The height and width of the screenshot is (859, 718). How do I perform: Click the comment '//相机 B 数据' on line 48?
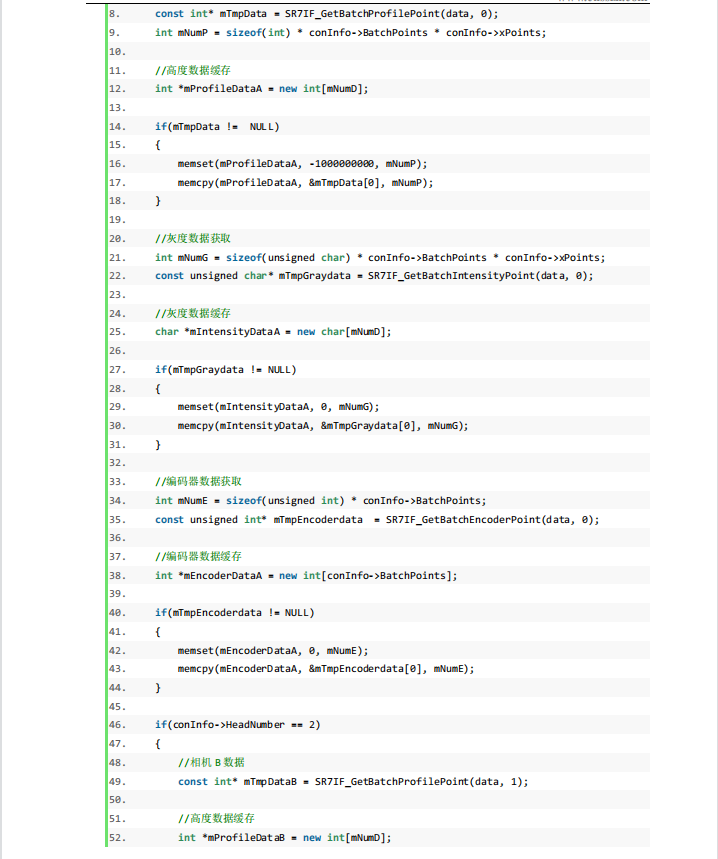(211, 763)
